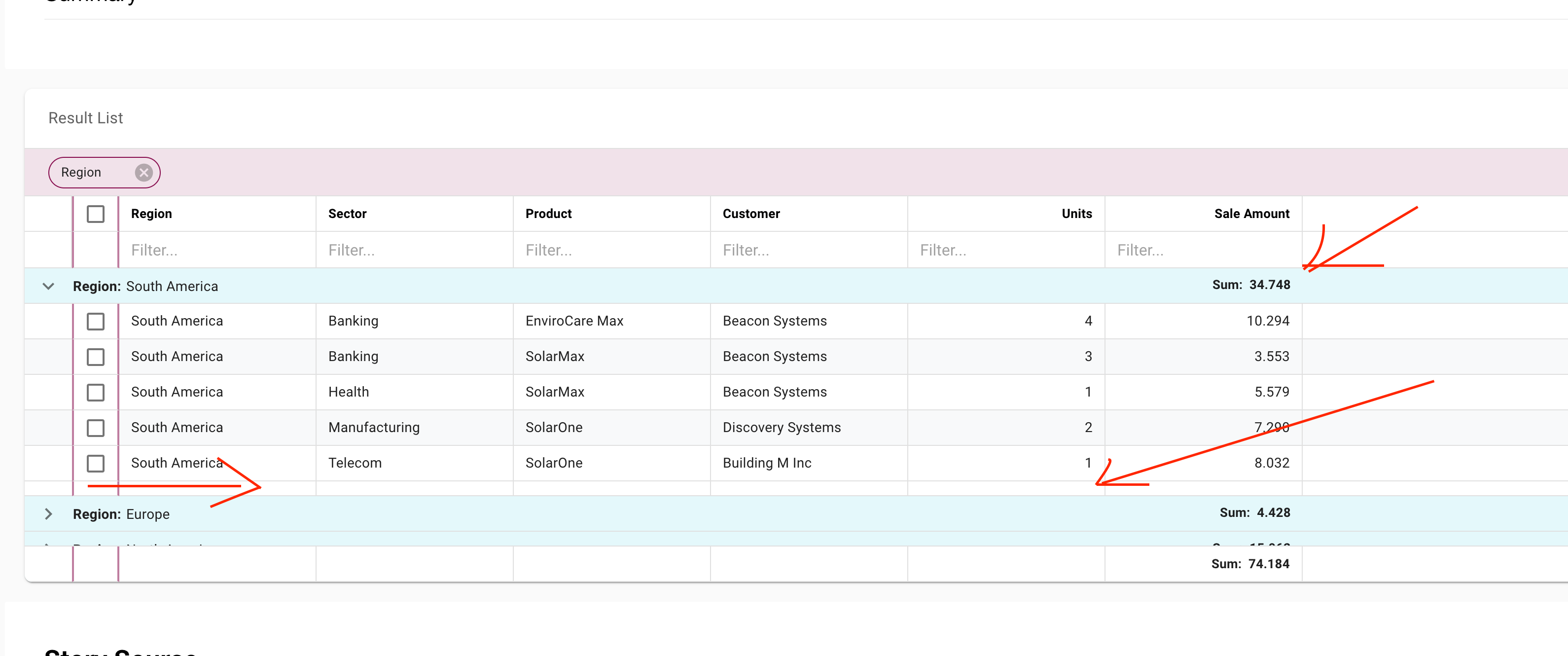Collapse the South America region group
1568x656 pixels.
[48, 286]
